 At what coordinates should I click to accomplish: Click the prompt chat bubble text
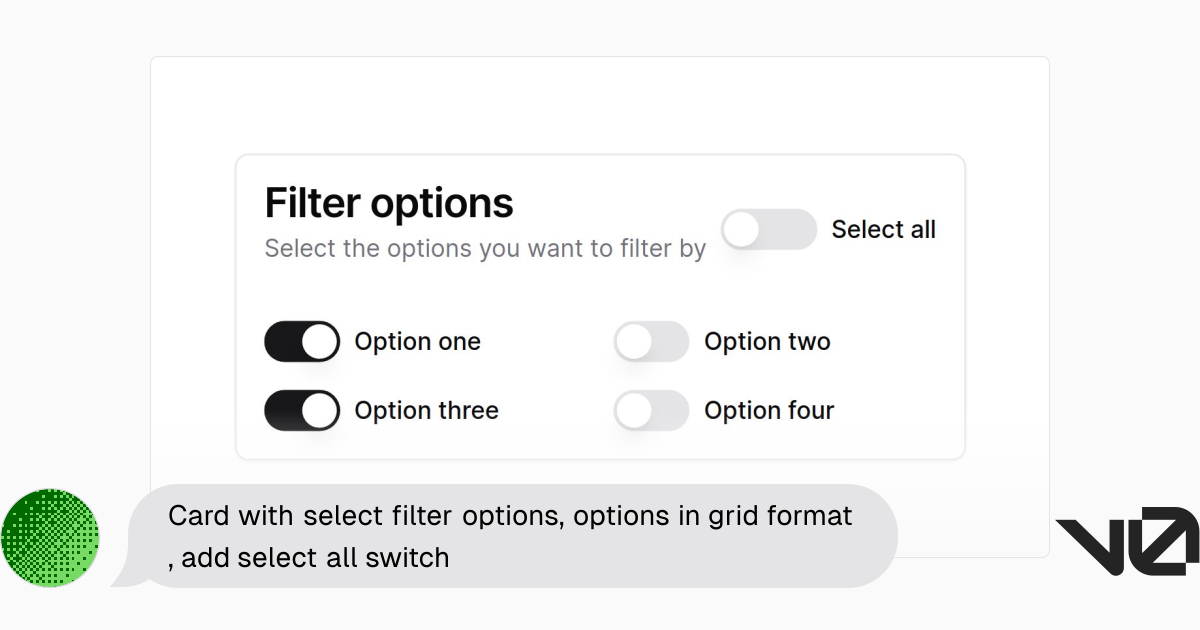click(x=510, y=536)
